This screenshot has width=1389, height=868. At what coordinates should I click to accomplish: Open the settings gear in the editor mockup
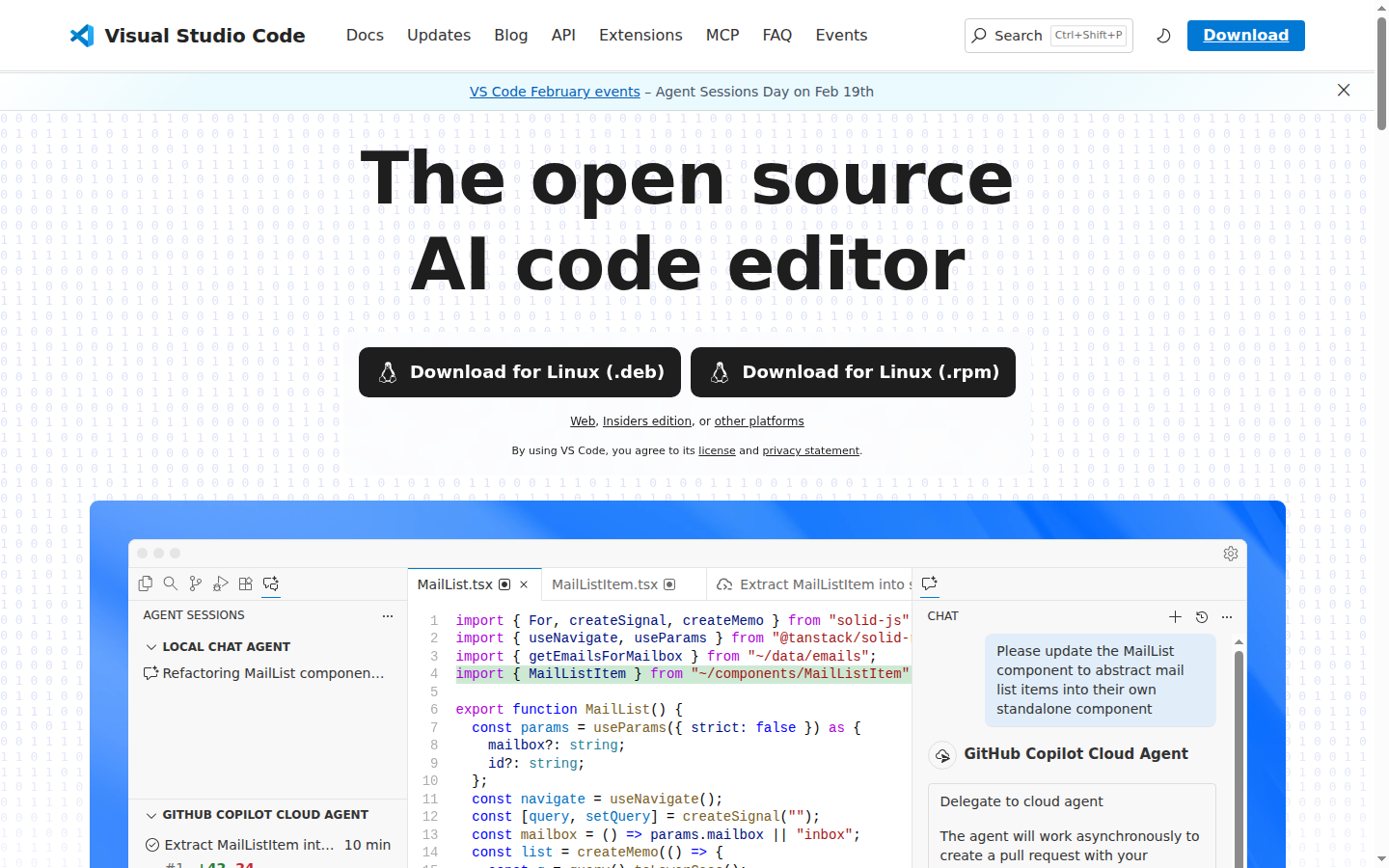point(1230,554)
